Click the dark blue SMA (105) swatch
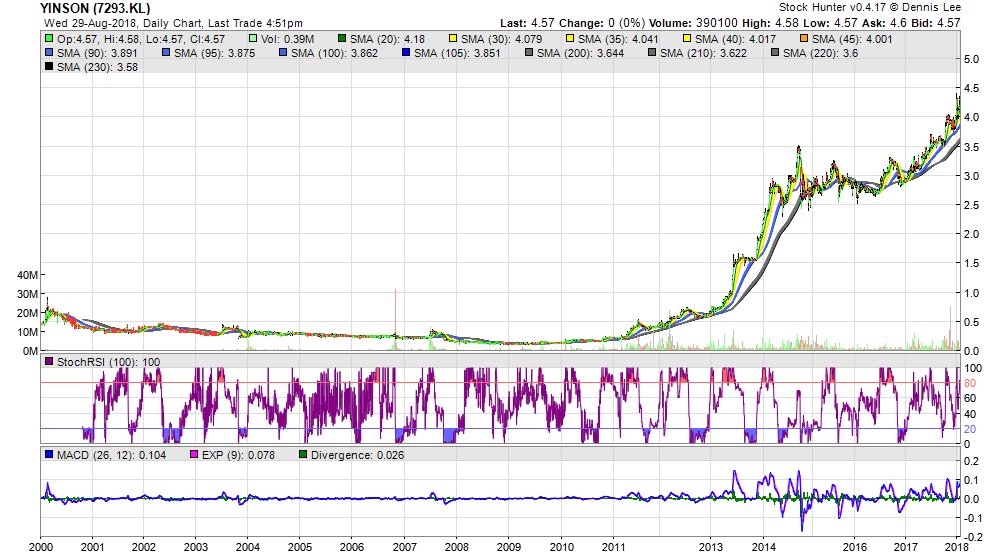The image size is (1000, 558). point(406,53)
